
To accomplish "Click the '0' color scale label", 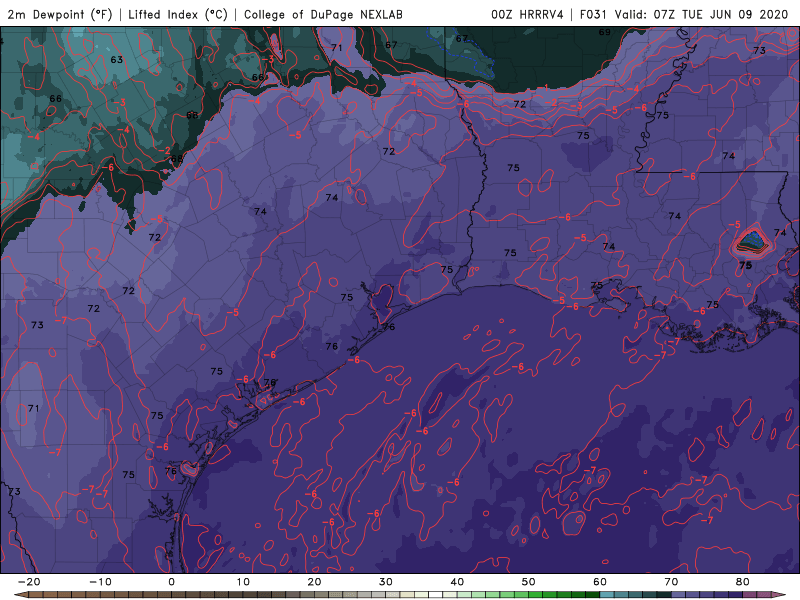I will (171, 582).
